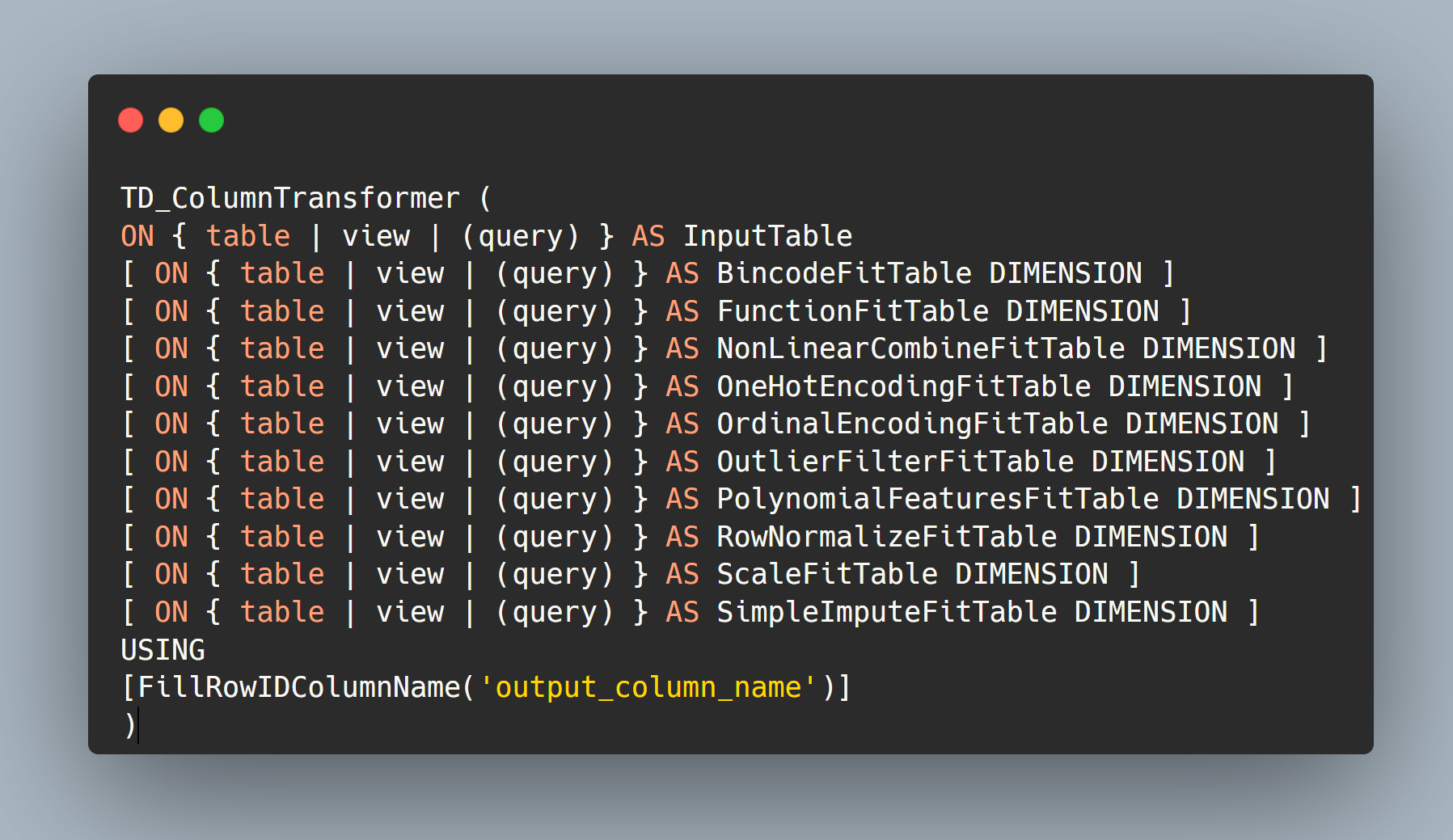Click the FillRowIDColumnName argument text

coord(299,687)
